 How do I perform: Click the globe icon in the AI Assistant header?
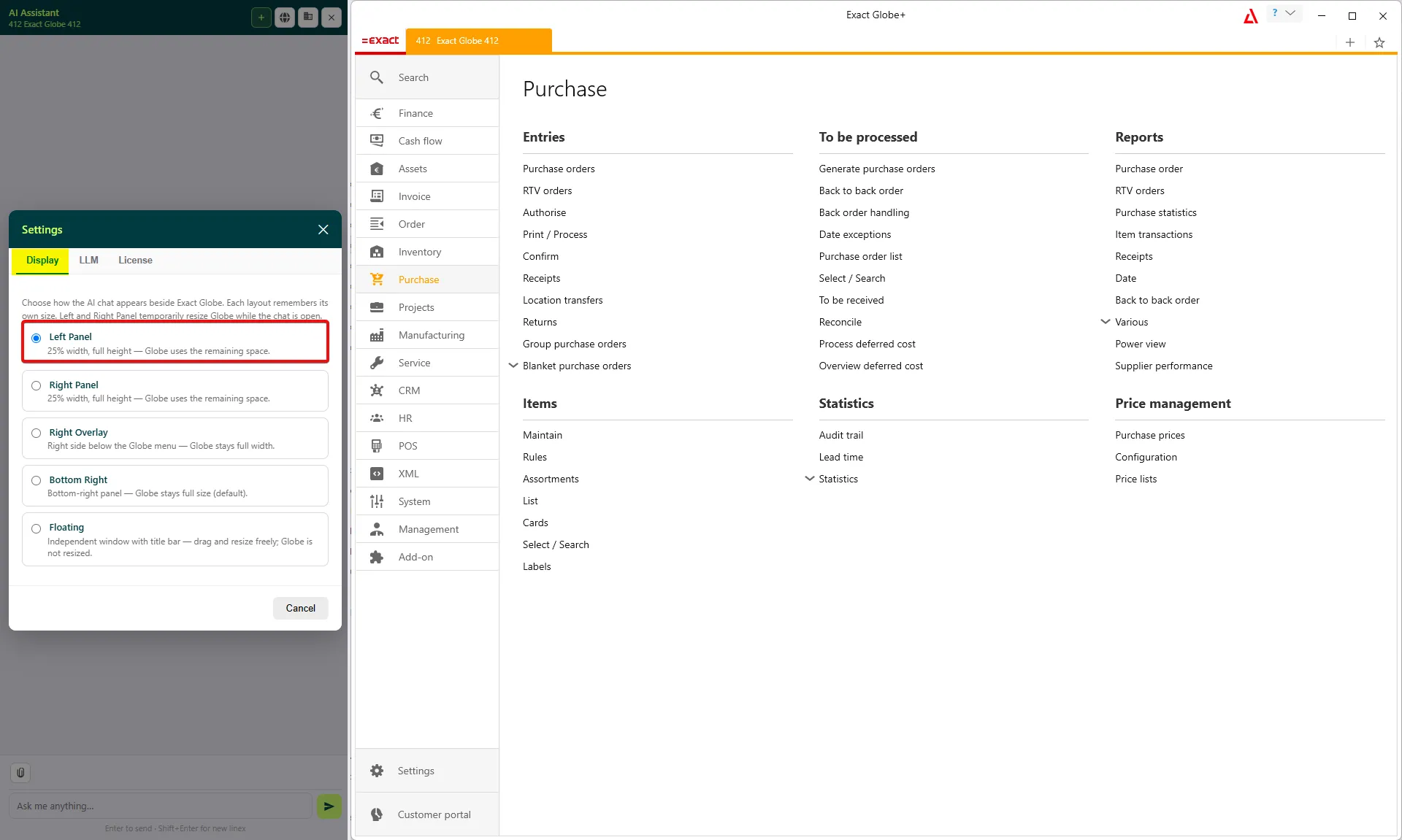coord(285,17)
